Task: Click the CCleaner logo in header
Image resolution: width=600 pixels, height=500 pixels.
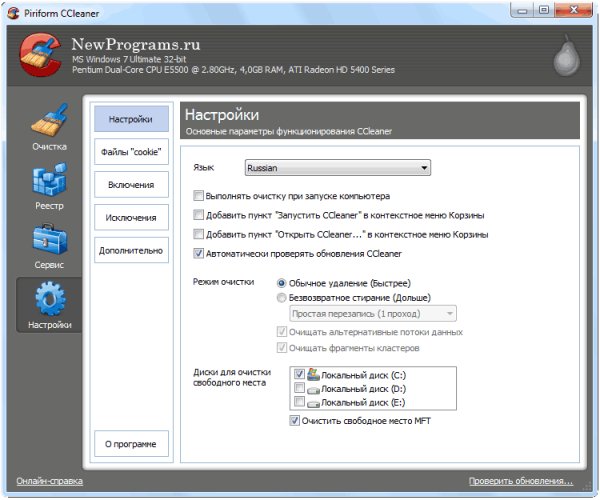Action: click(x=41, y=55)
